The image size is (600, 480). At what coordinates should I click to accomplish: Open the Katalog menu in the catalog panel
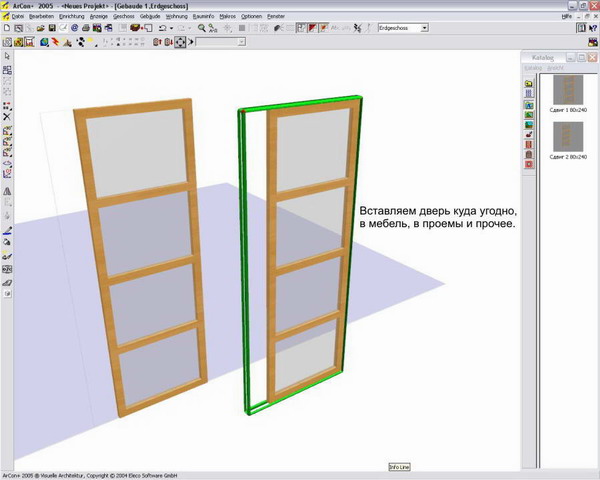coord(531,68)
